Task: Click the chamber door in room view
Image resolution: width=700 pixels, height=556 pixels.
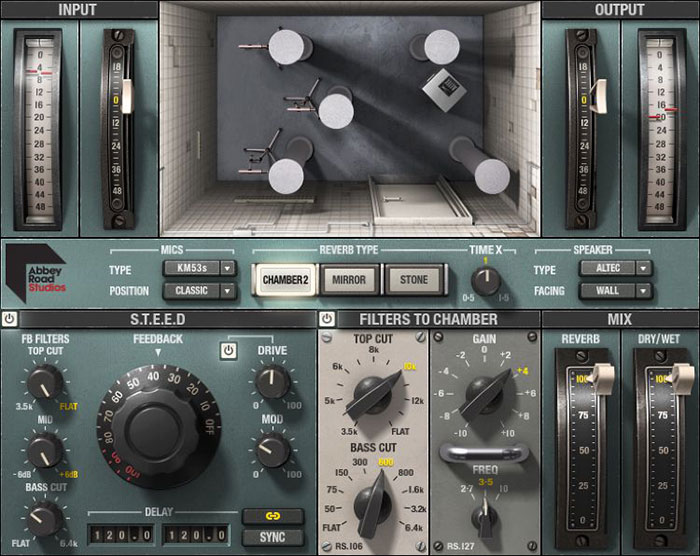Action: pyautogui.click(x=418, y=201)
